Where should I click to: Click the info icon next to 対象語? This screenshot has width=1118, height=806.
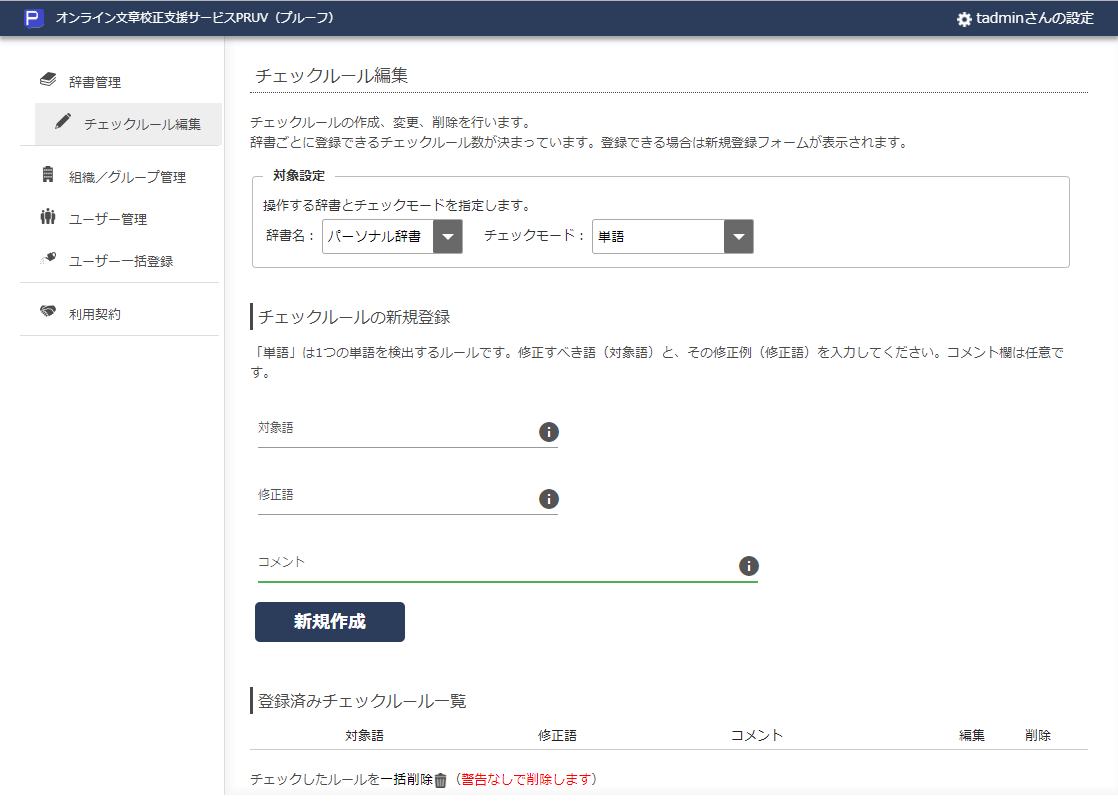pyautogui.click(x=549, y=432)
